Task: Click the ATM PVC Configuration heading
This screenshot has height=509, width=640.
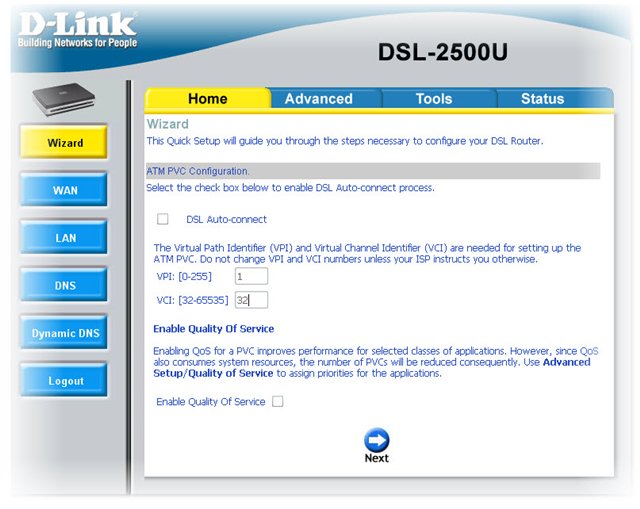Action: [x=198, y=171]
